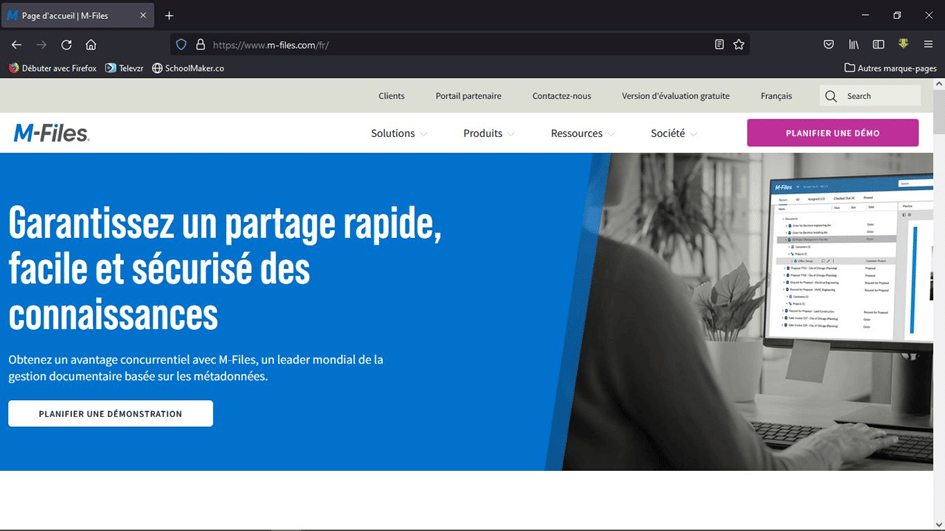Expand the Société menu
Viewport: 945px width, 531px height.
coord(674,133)
